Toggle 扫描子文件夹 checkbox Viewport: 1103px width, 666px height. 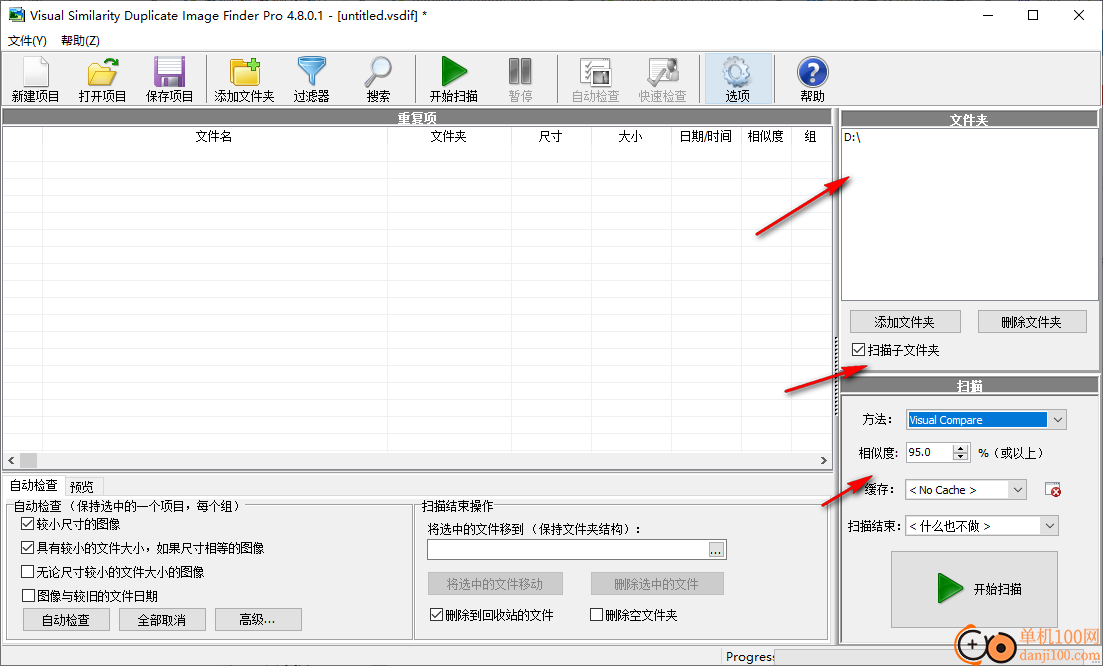tap(858, 350)
